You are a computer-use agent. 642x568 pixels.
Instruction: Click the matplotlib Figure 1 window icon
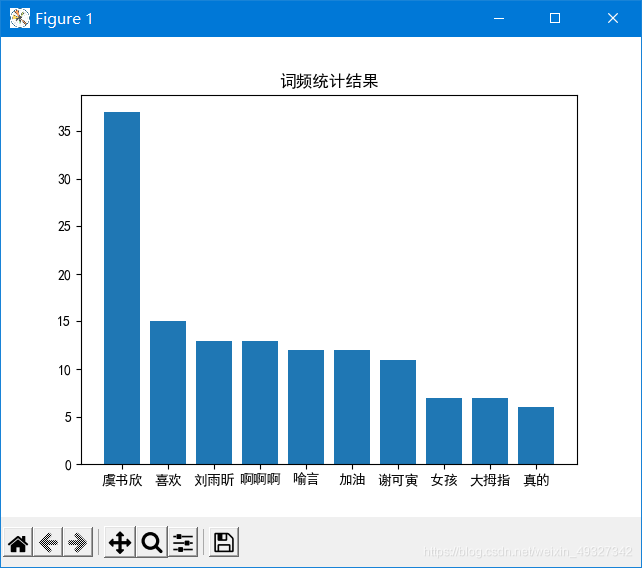(x=20, y=18)
